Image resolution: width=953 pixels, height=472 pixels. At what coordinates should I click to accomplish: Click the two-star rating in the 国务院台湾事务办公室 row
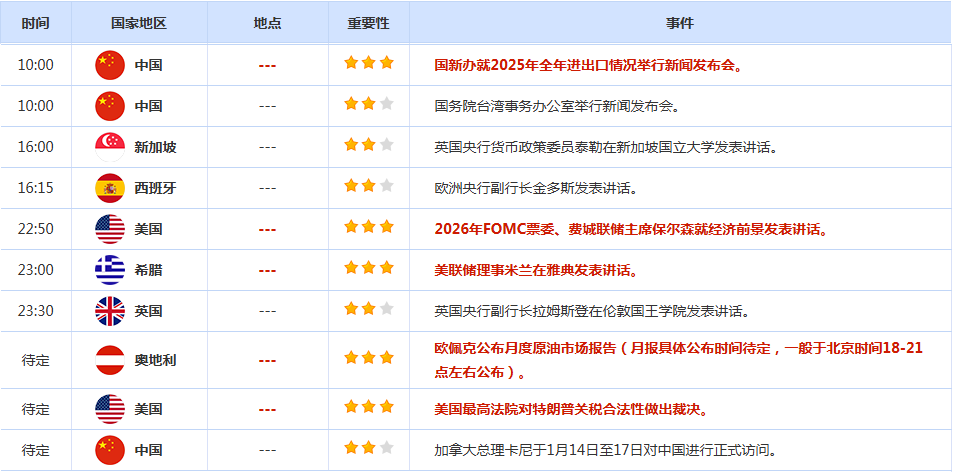369,104
